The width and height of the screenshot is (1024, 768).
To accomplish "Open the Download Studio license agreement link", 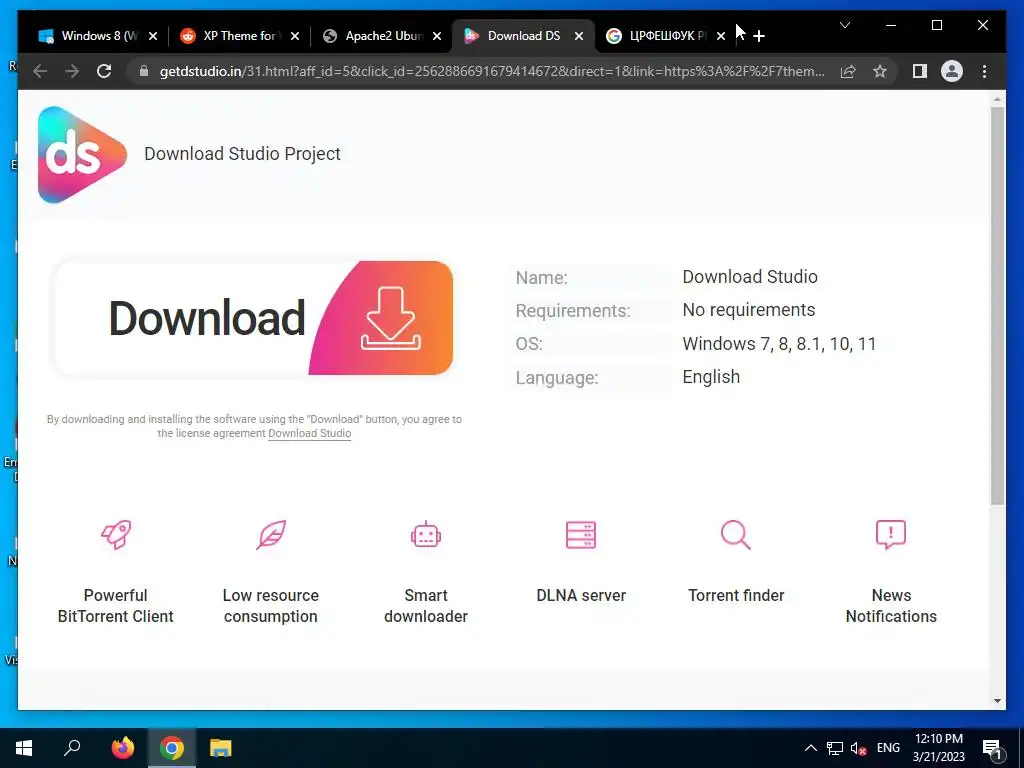I will (310, 433).
